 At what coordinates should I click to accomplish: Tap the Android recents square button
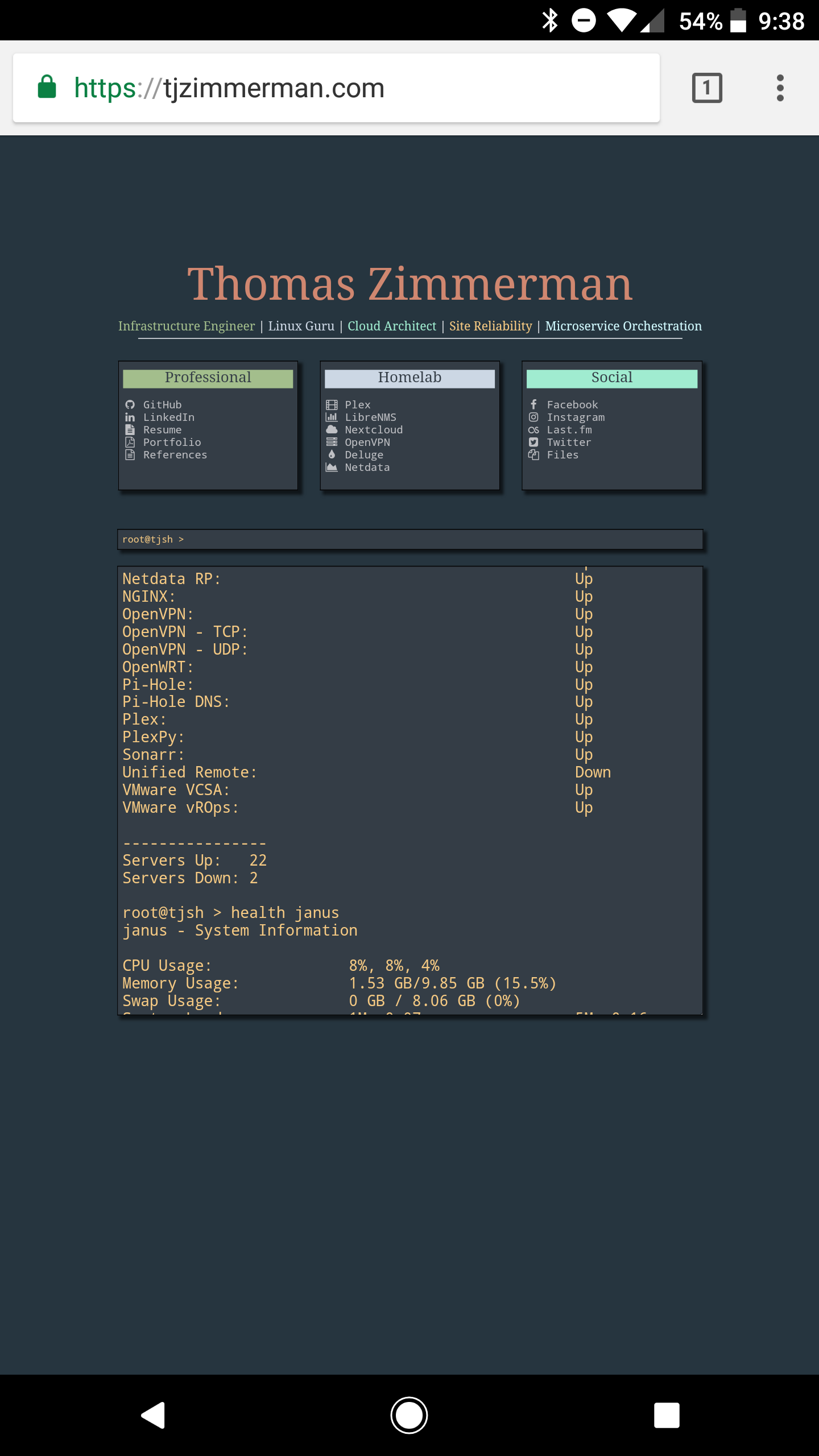tap(667, 1415)
